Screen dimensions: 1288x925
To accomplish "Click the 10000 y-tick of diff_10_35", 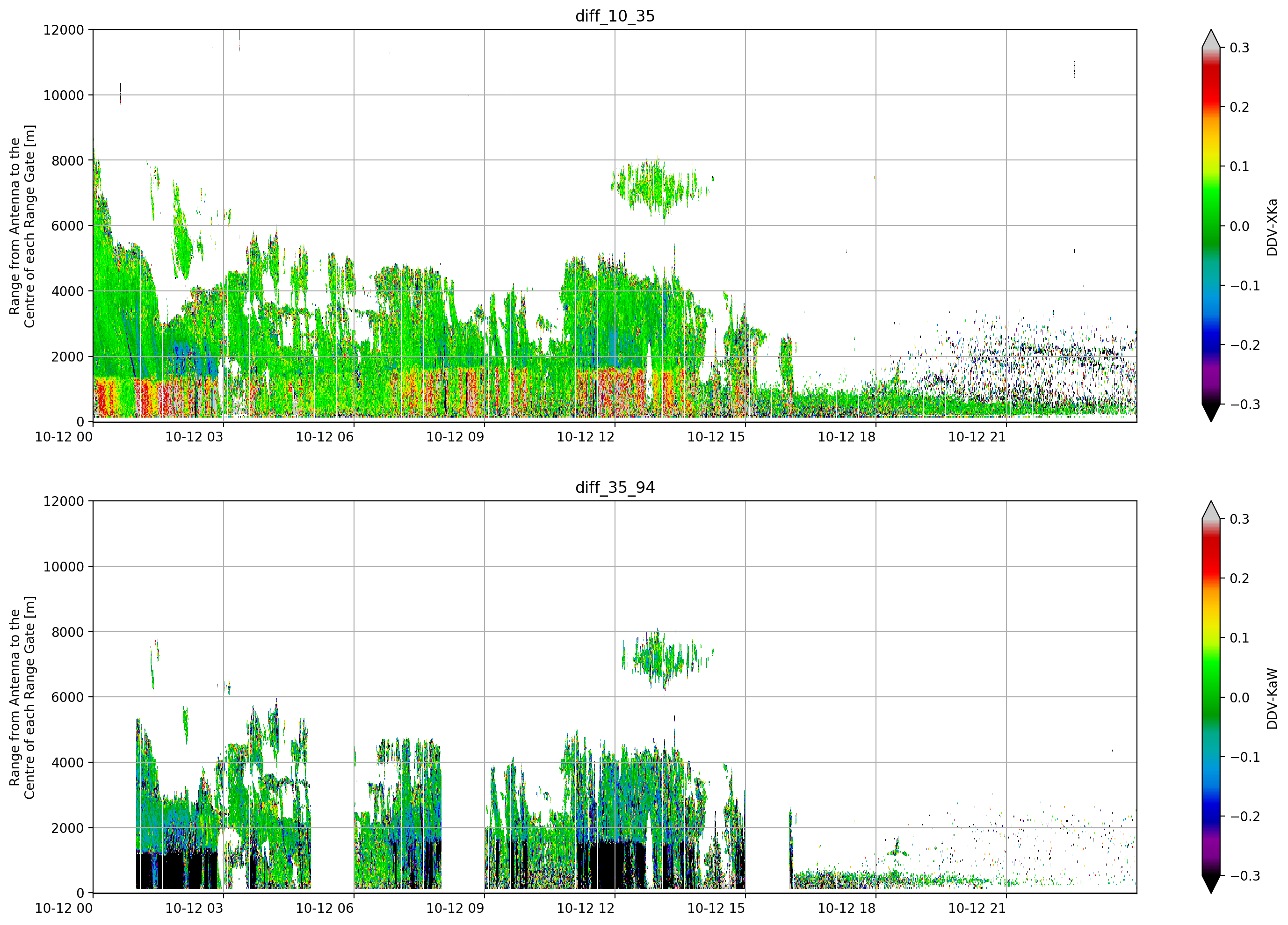I will [64, 95].
